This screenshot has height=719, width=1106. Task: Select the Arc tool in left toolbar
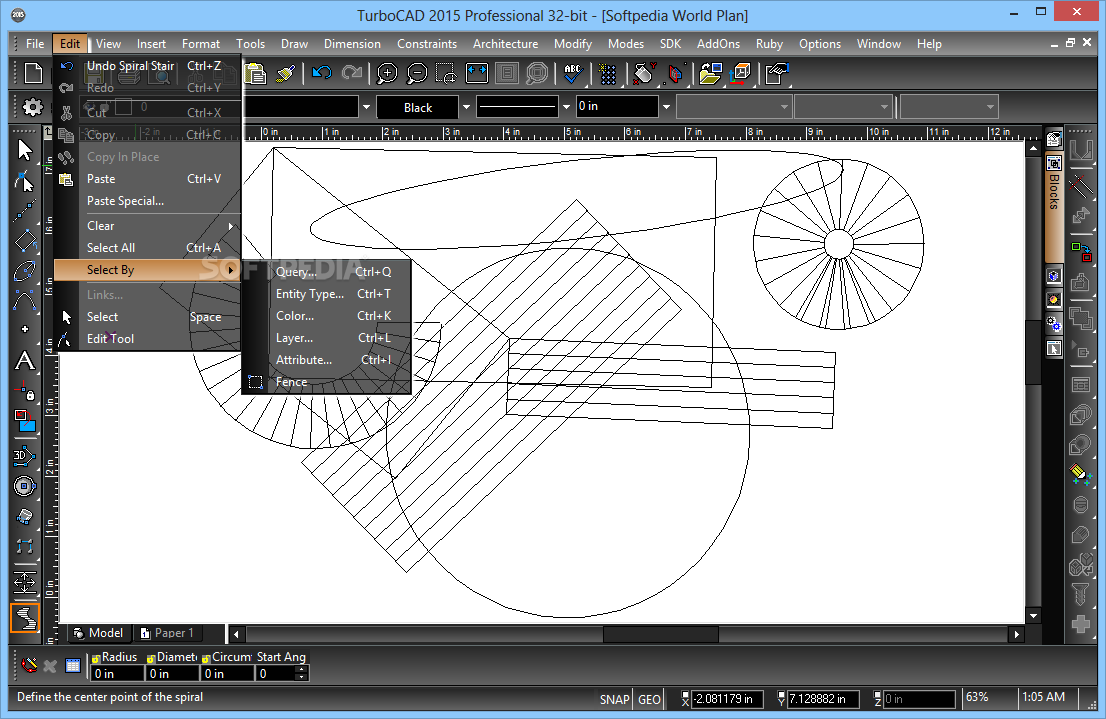coord(25,300)
